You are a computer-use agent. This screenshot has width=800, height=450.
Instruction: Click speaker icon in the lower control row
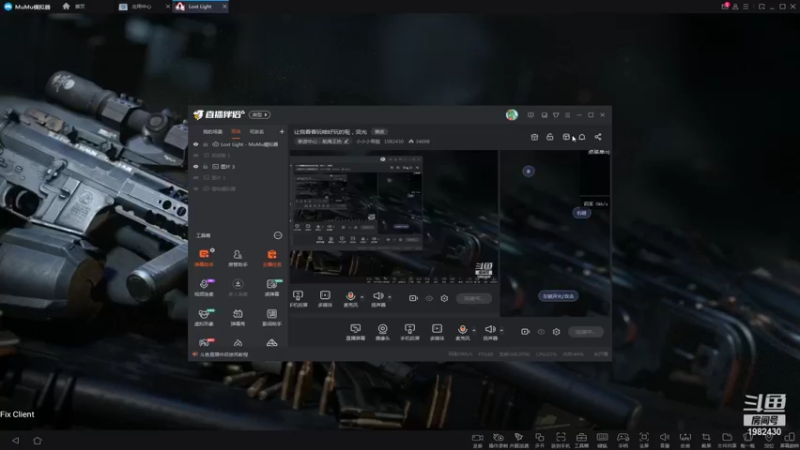click(x=490, y=332)
